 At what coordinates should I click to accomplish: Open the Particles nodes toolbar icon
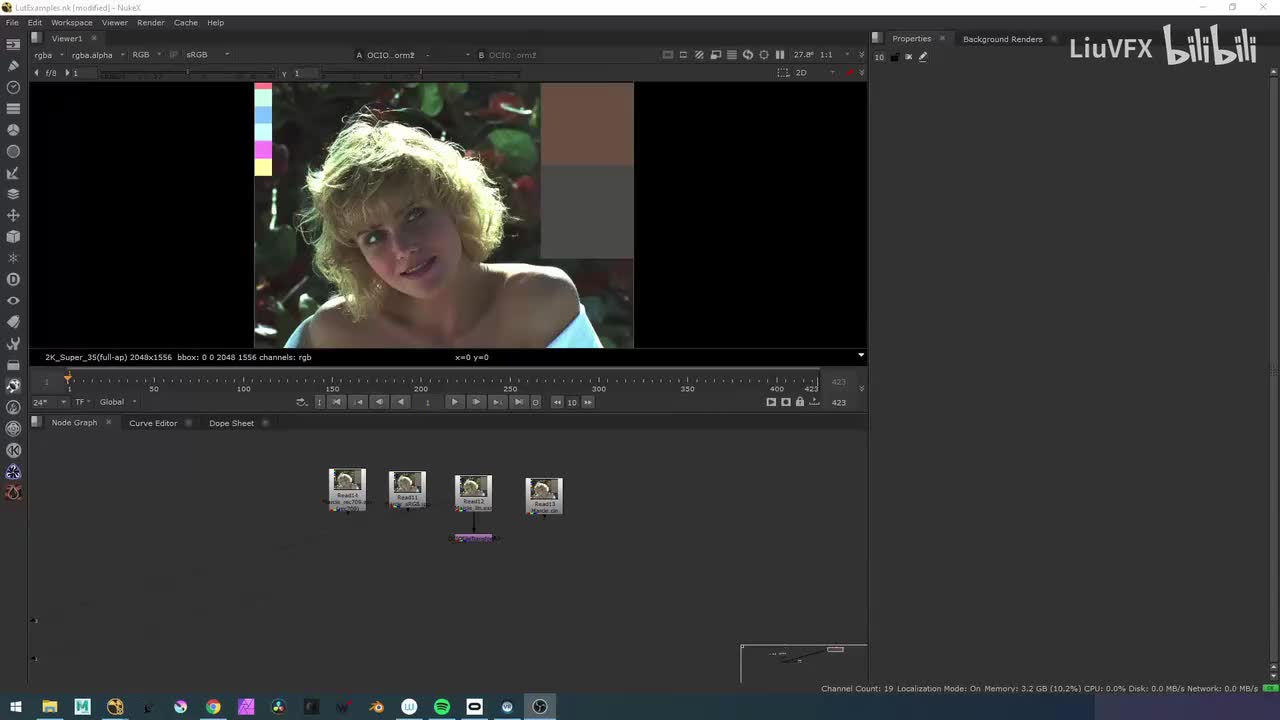click(13, 258)
